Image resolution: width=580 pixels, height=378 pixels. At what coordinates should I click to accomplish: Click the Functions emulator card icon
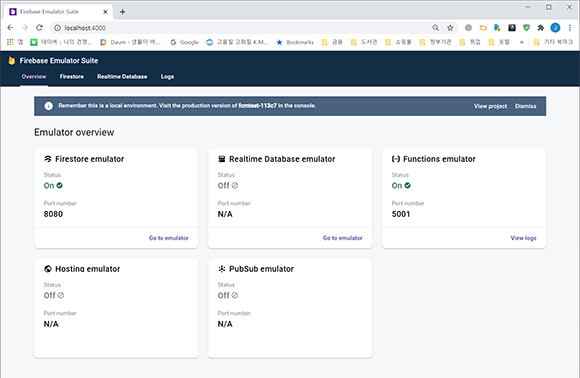click(395, 159)
